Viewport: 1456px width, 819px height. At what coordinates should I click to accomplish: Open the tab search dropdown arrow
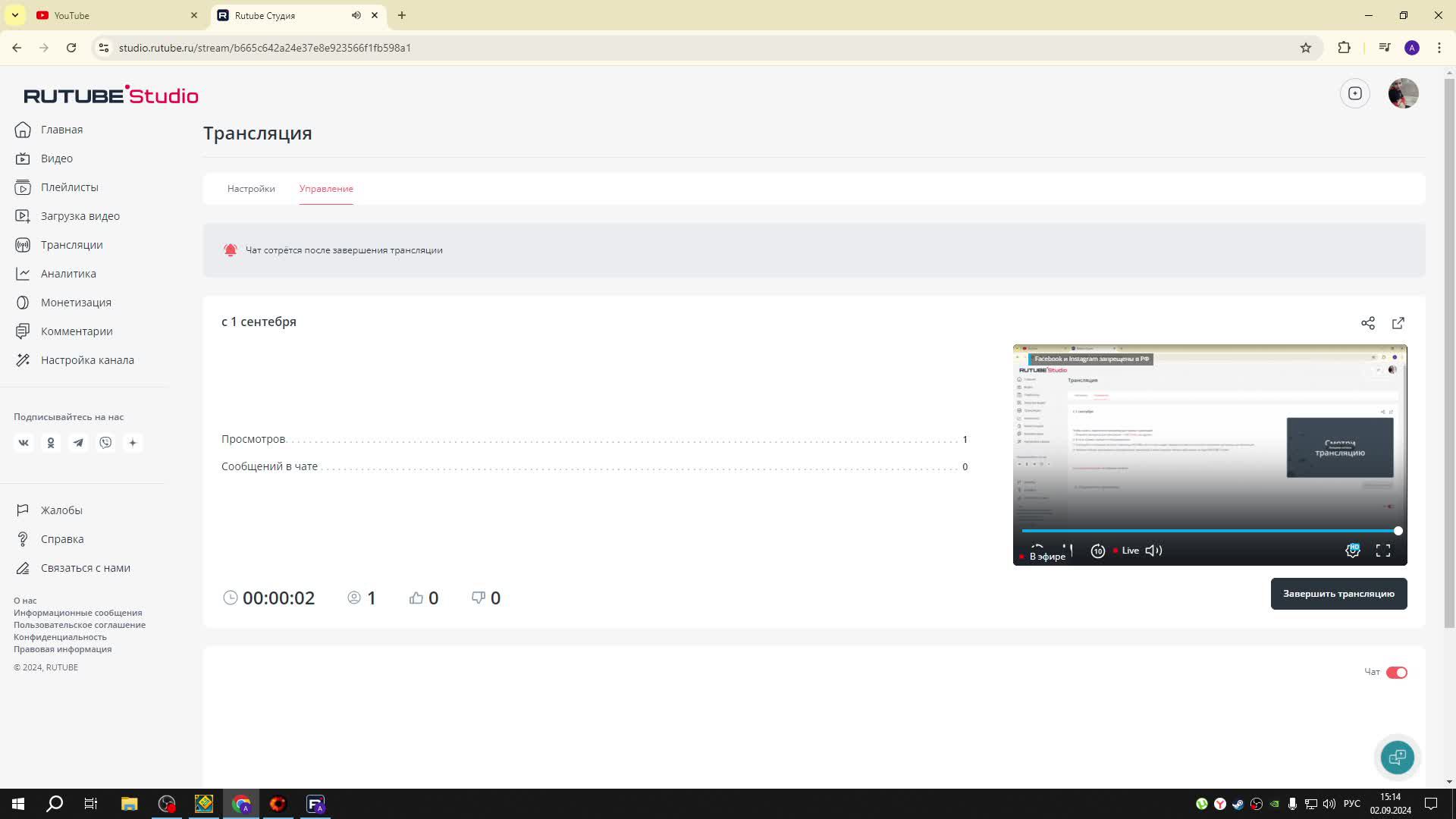[15, 15]
